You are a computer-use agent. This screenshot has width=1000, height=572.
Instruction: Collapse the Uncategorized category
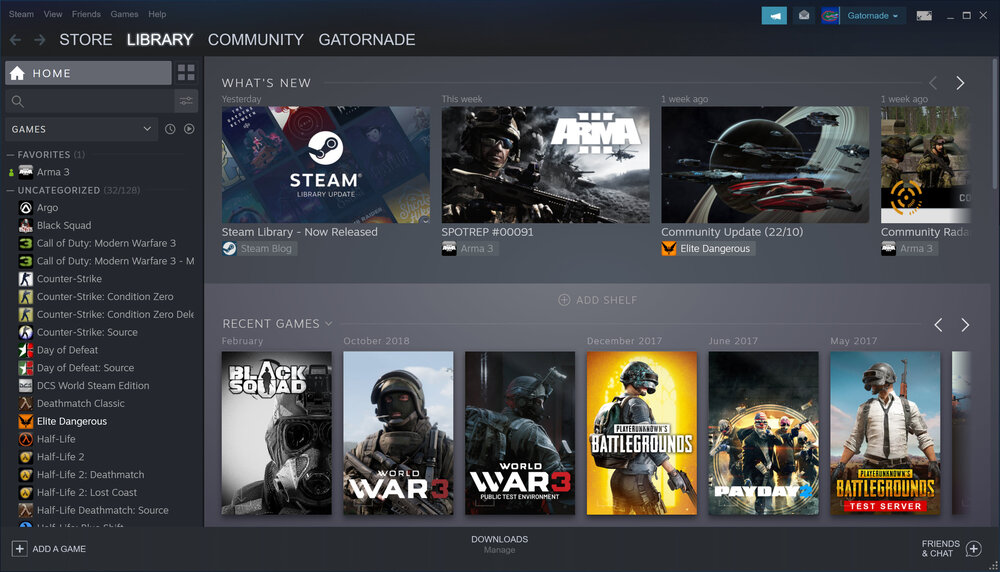[x=10, y=190]
